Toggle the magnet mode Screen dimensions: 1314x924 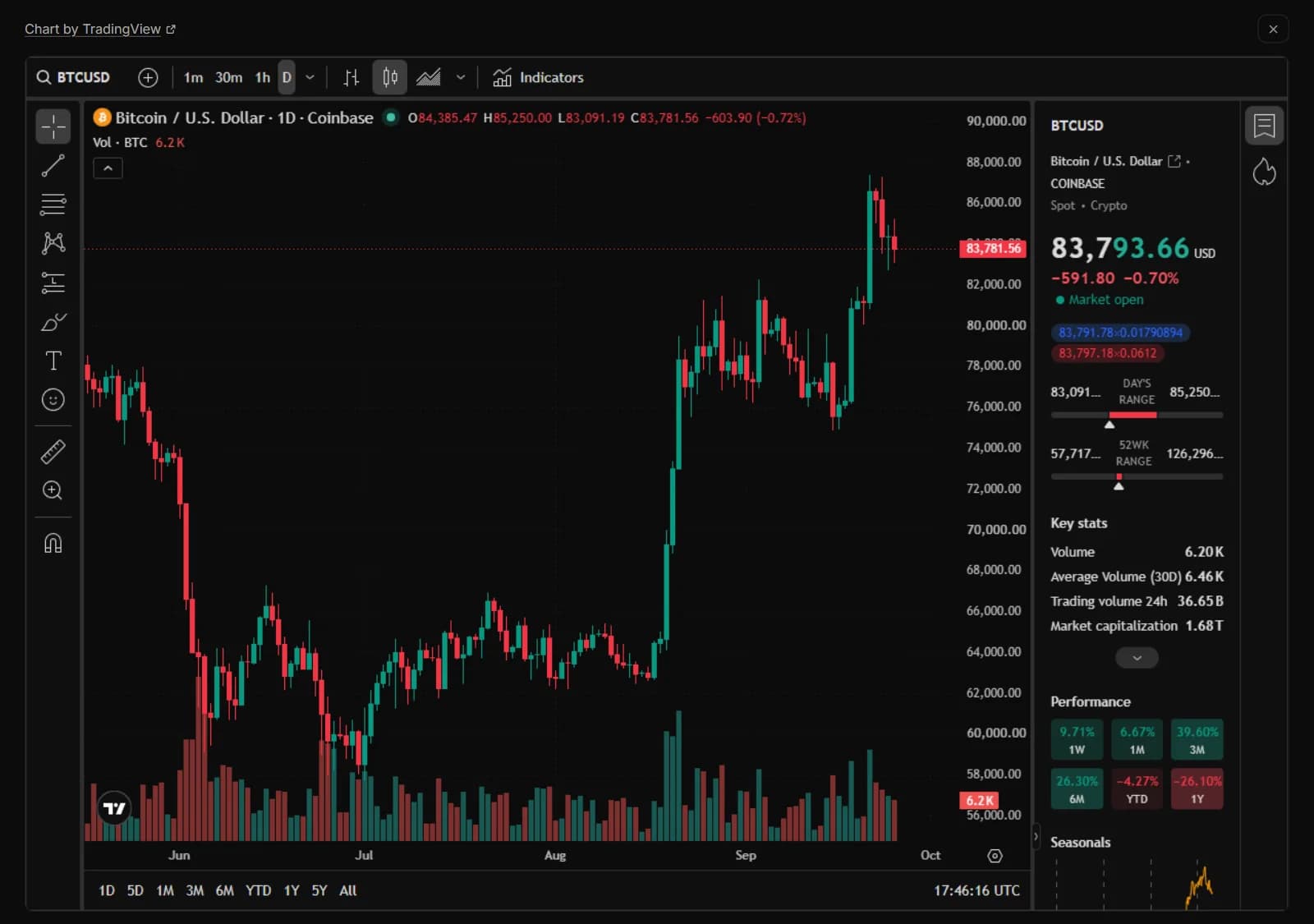click(53, 543)
